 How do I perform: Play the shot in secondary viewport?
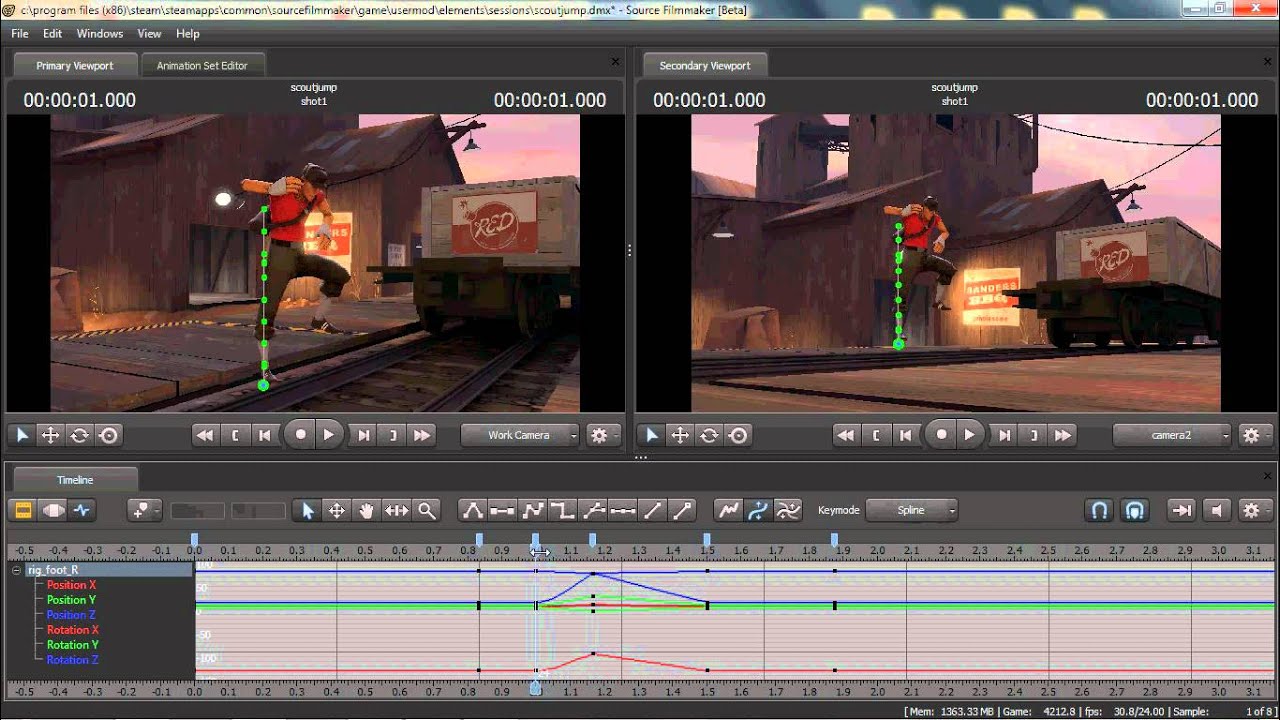click(x=969, y=435)
